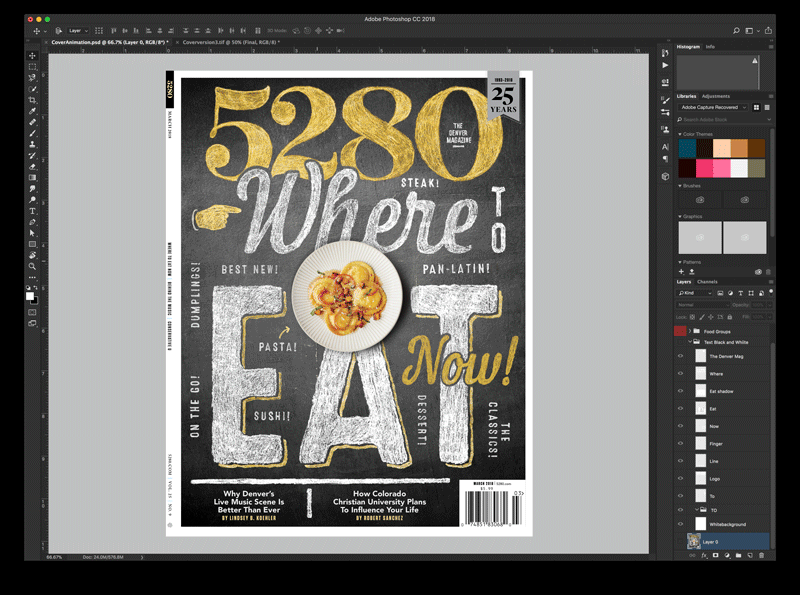This screenshot has height=595, width=800.
Task: Click the Search Adobe Stock field
Action: tap(724, 119)
